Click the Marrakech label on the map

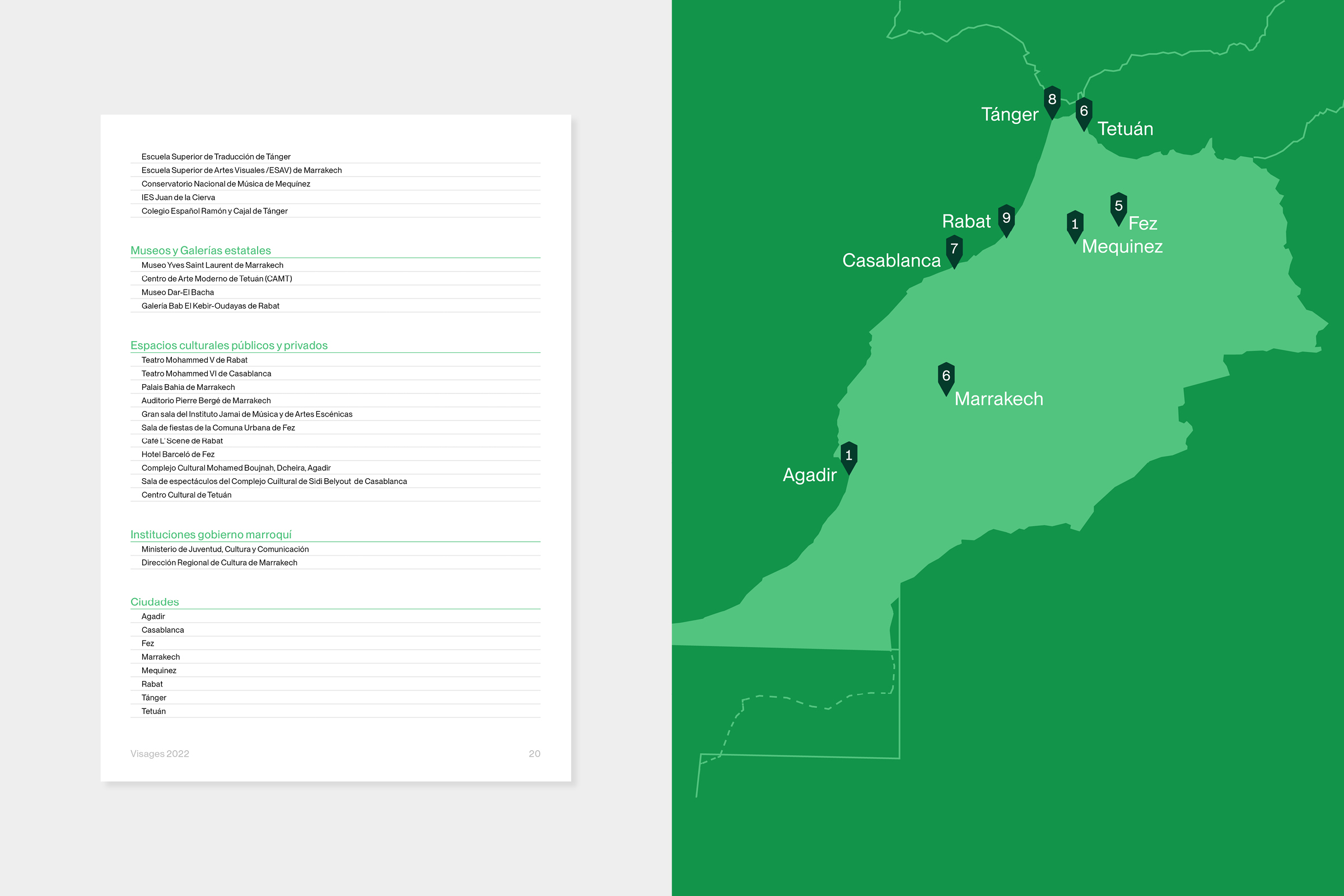998,399
